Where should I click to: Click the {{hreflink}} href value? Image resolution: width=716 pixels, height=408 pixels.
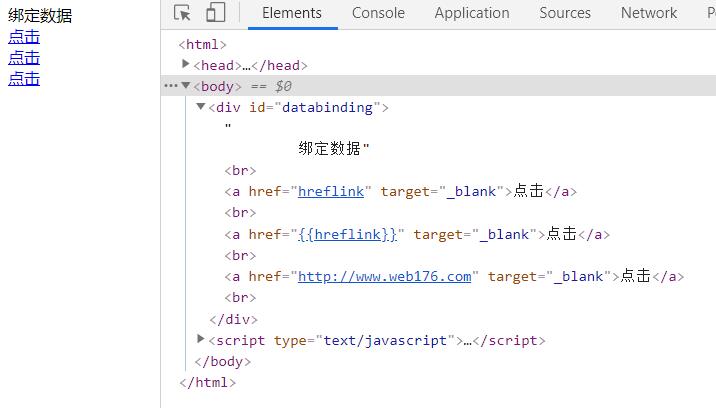coord(347,234)
